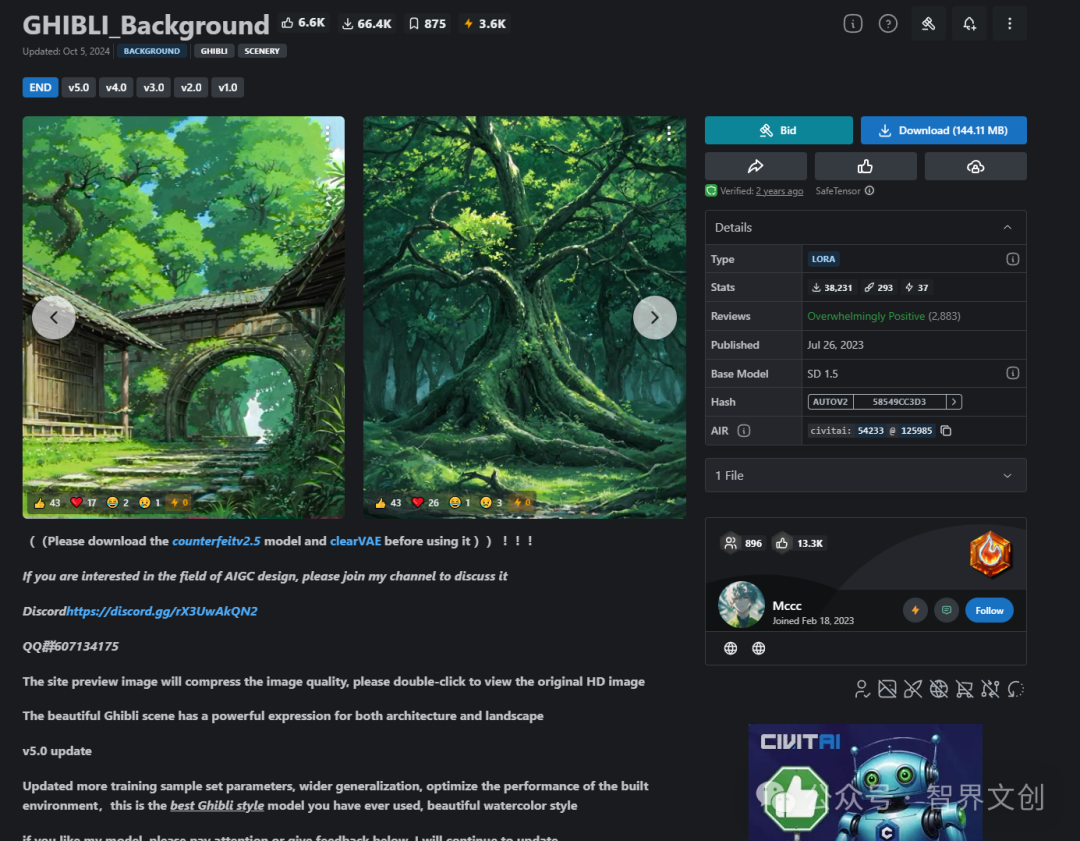The width and height of the screenshot is (1080, 841).
Task: Open the large tree preview image
Action: point(524,318)
